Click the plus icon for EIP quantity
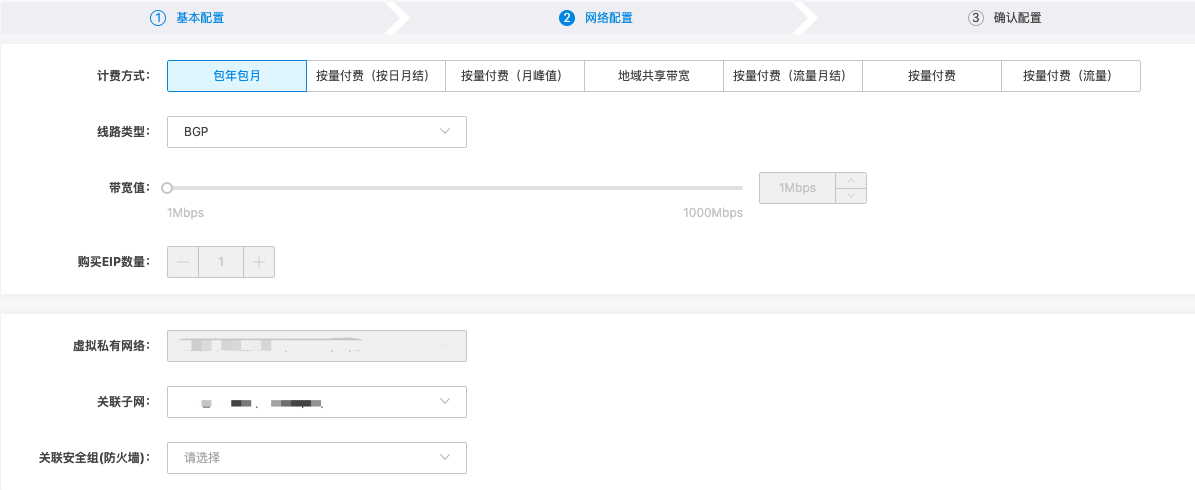 (258, 262)
